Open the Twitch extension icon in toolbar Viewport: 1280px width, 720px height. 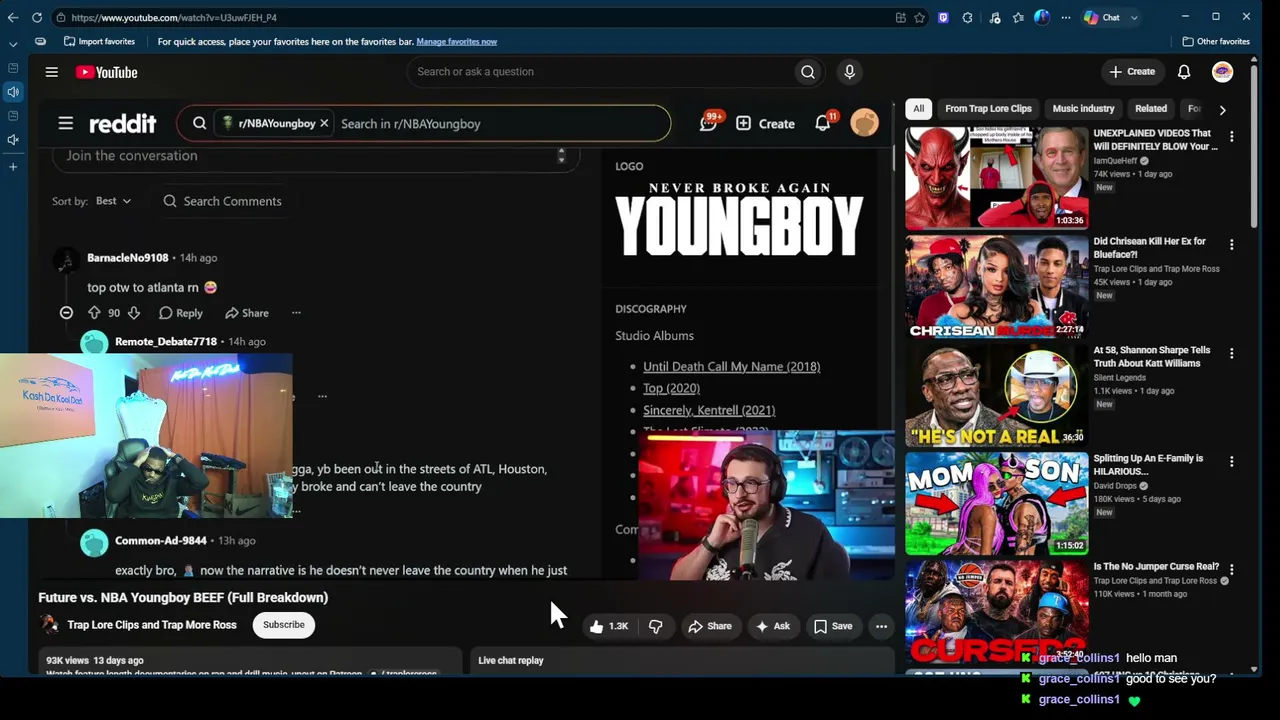tap(943, 17)
